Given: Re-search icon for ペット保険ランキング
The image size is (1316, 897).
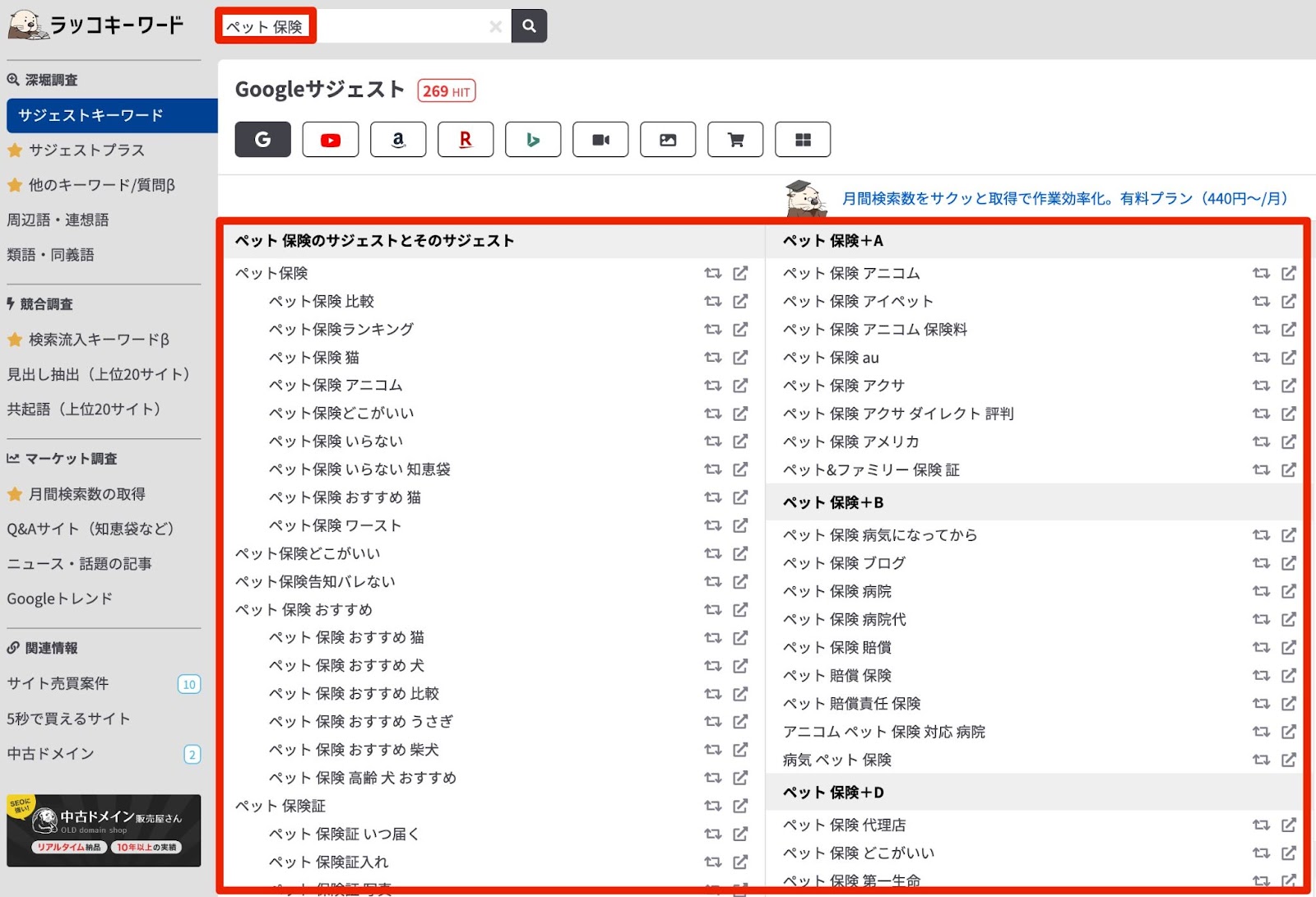Looking at the screenshot, I should click(712, 329).
